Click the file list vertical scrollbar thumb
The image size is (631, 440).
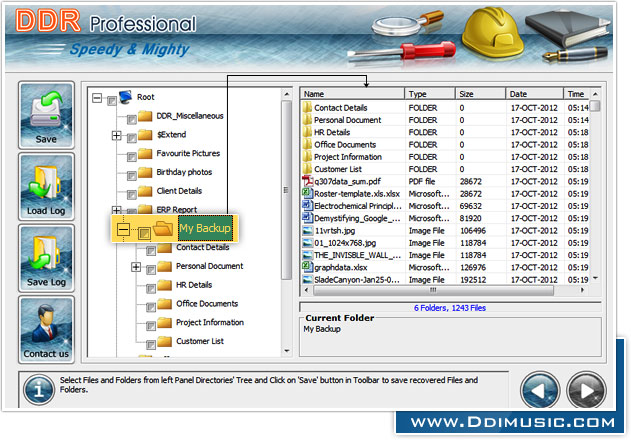pyautogui.click(x=595, y=106)
